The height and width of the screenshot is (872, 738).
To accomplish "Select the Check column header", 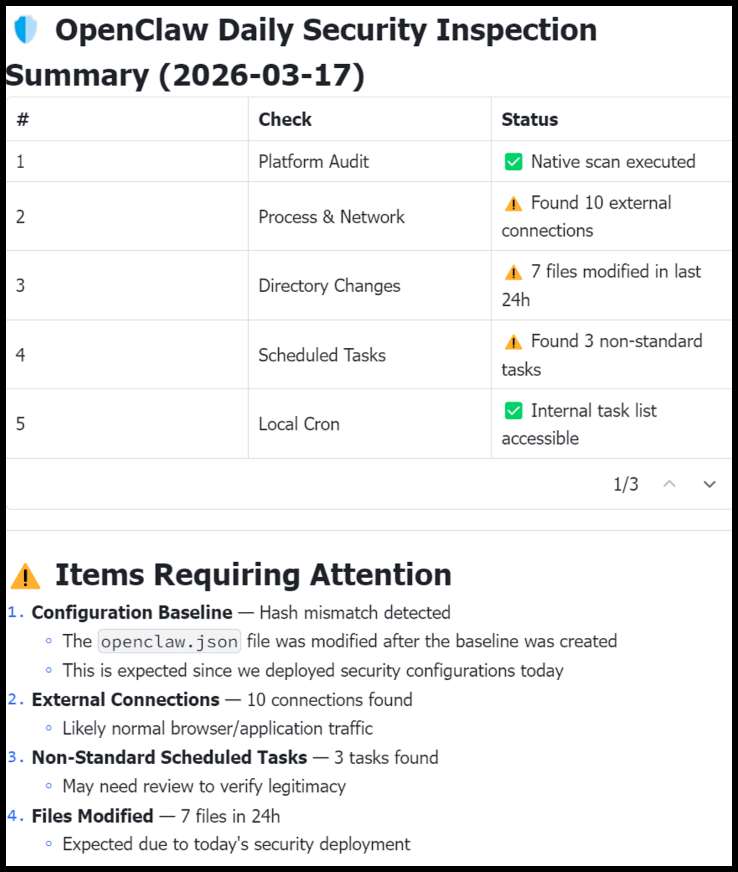I will click(285, 119).
